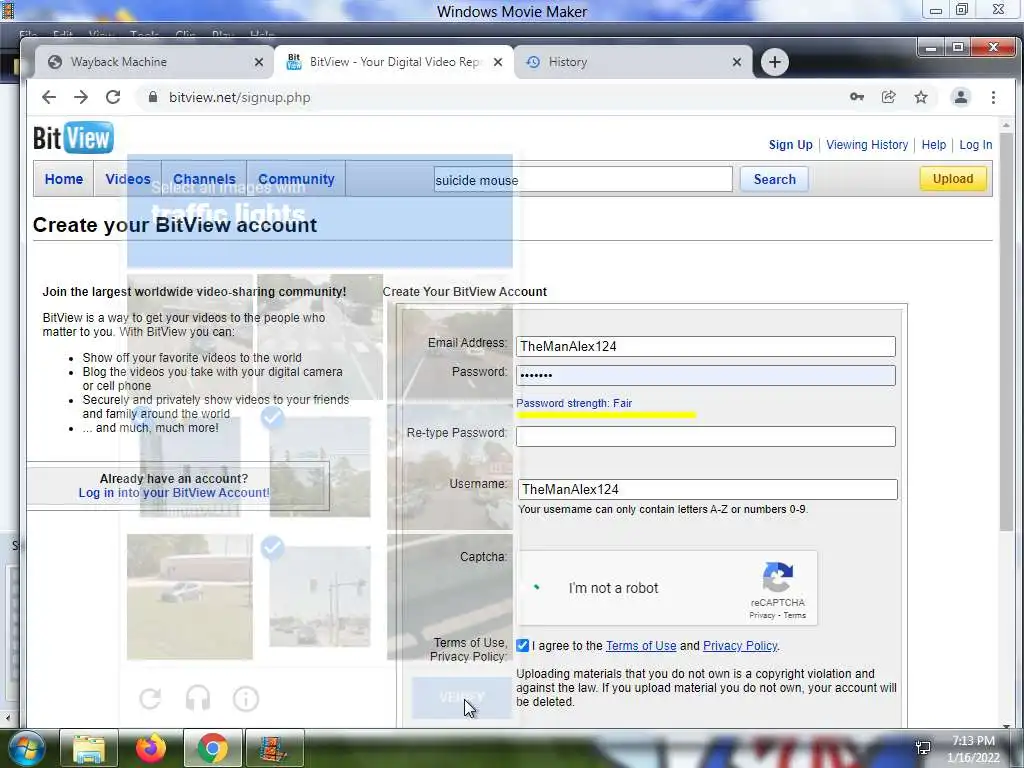The image size is (1024, 768).
Task: Open reCAPTCHA Privacy link
Action: [761, 615]
